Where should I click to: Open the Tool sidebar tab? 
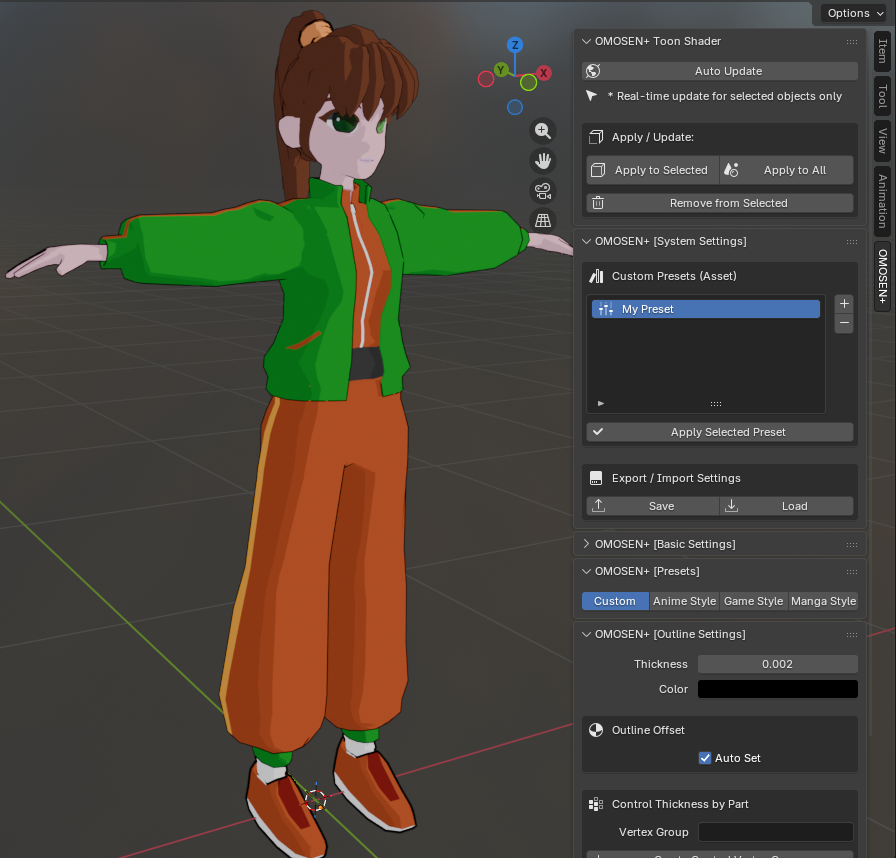(882, 96)
